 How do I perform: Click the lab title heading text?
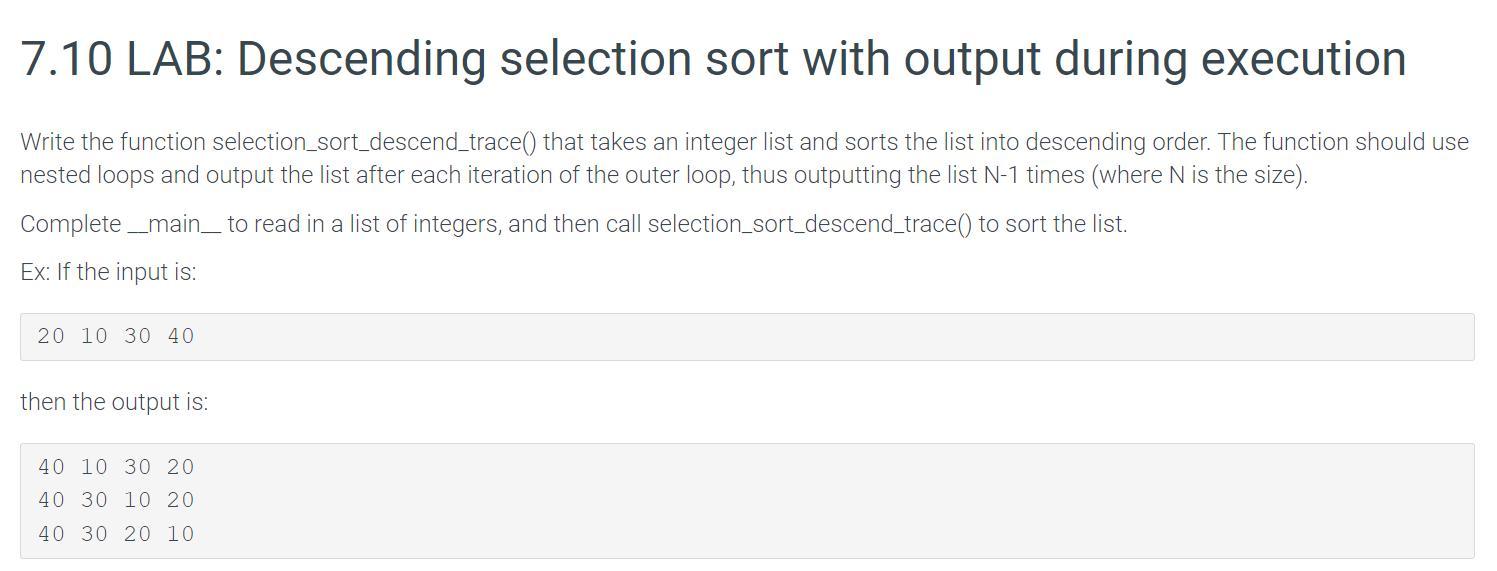713,59
